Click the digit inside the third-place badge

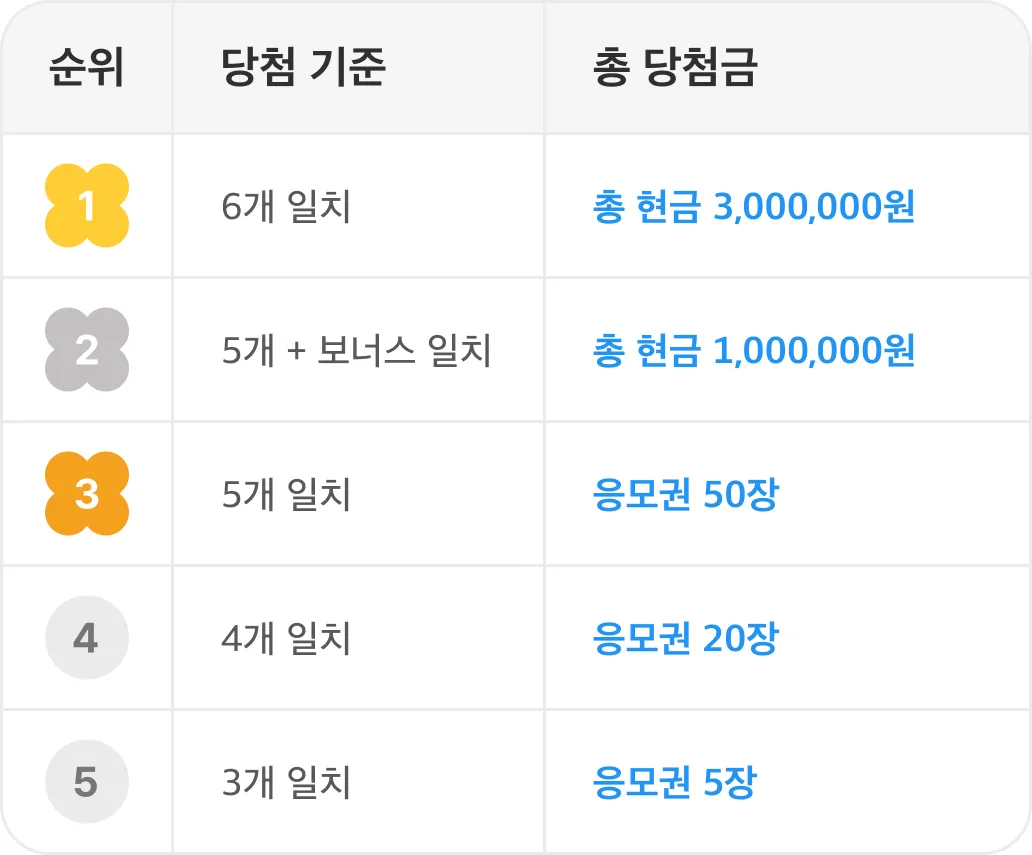[87, 494]
